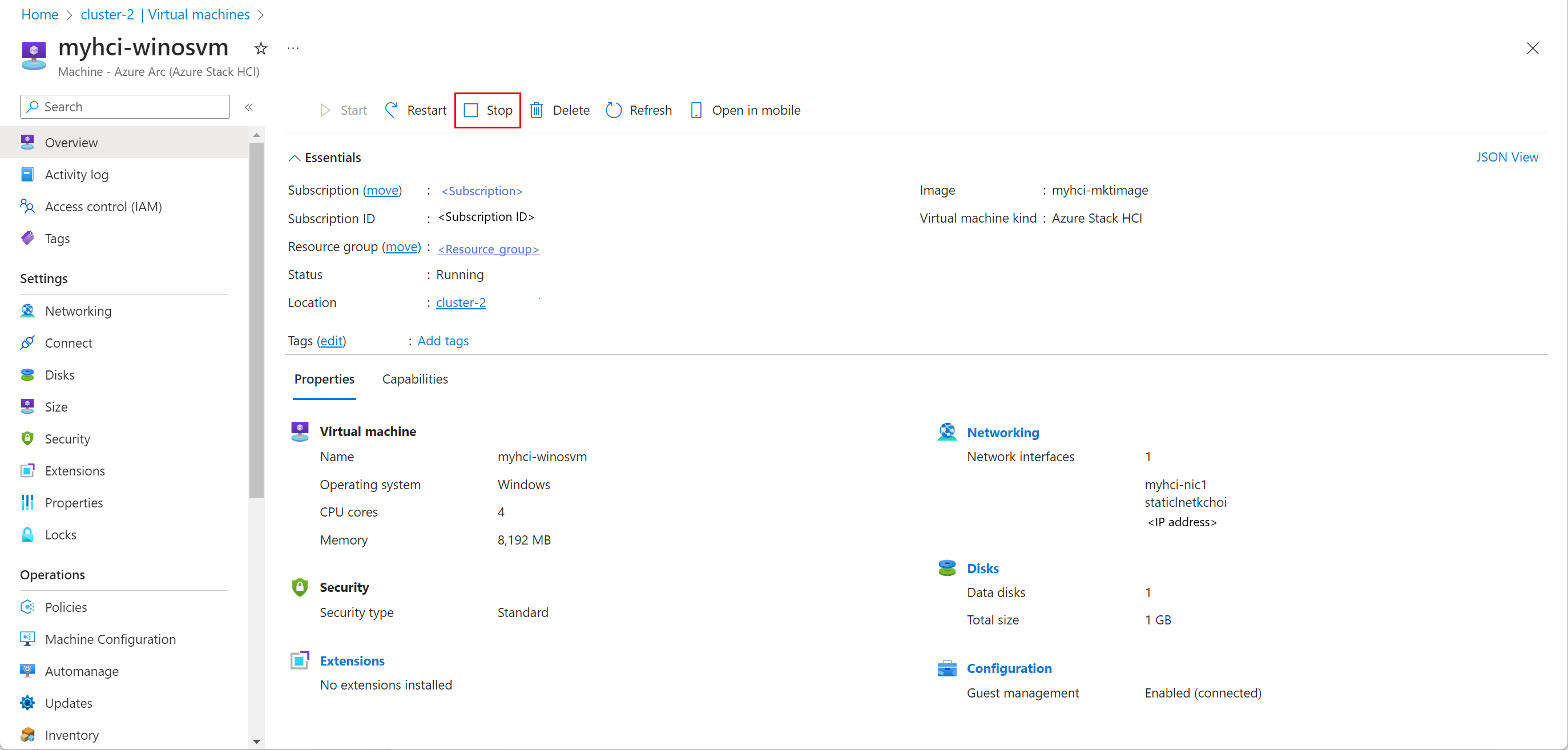1568x750 pixels.
Task: Collapse the Essentials section
Action: (x=295, y=158)
